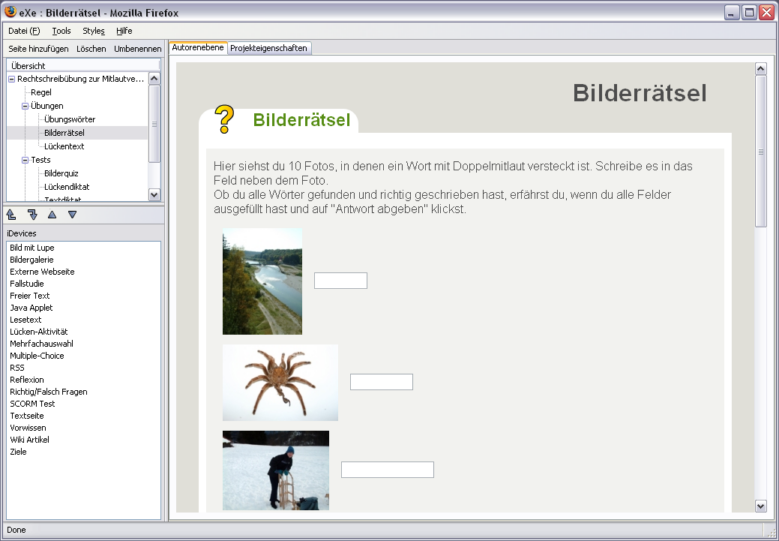Add Freier Text iDevice
The width and height of the screenshot is (779, 541).
(x=29, y=296)
